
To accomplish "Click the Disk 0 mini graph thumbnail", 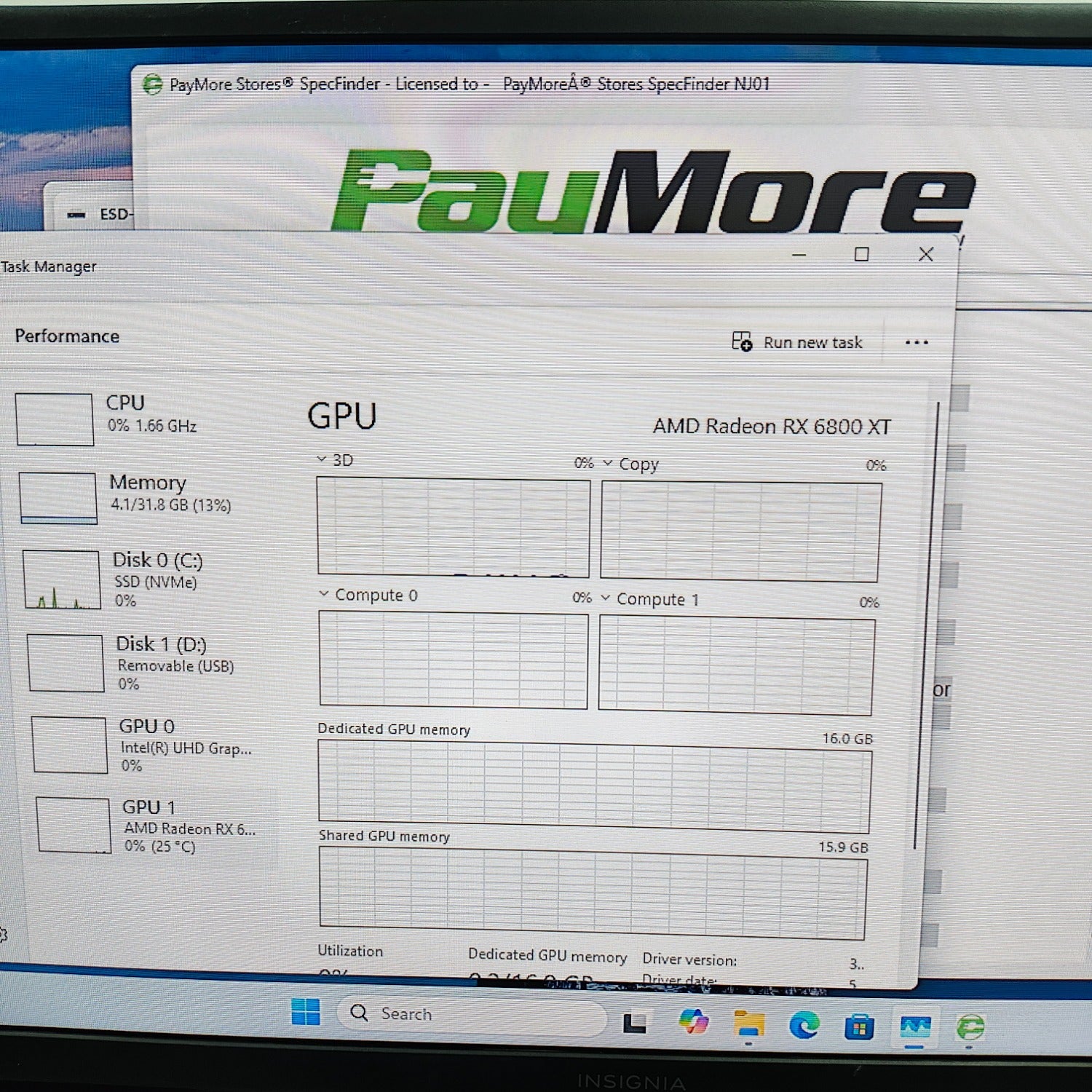I will [x=61, y=579].
